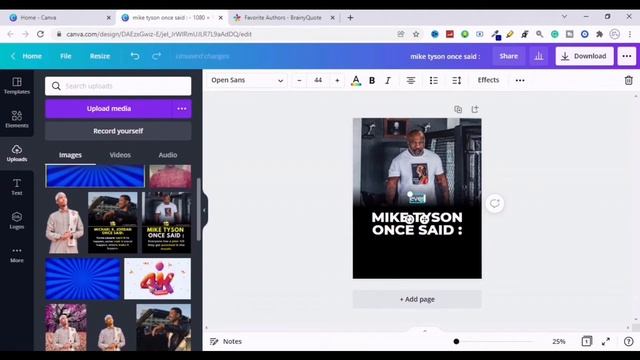
Task: Open Chrome tab search dropdown arrow
Action: coord(564,17)
